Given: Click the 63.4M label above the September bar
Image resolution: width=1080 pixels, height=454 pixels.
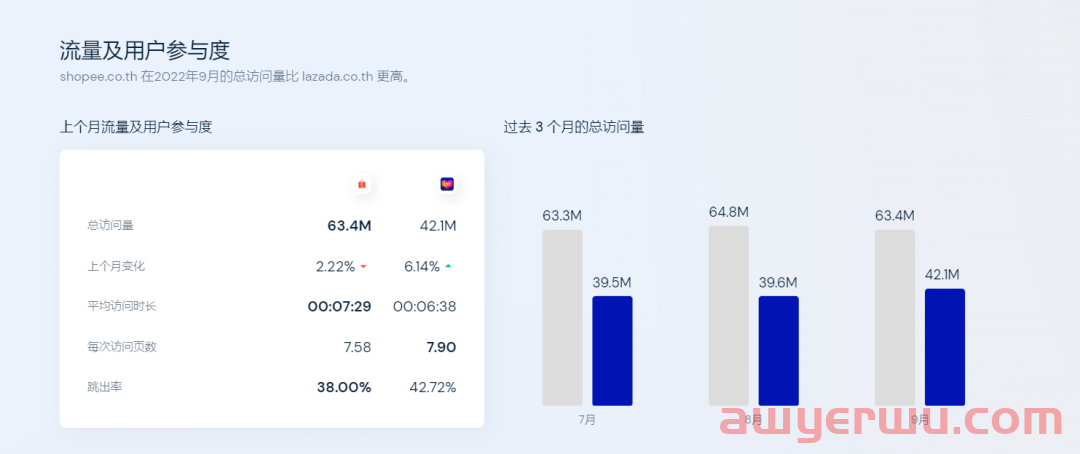Looking at the screenshot, I should pyautogui.click(x=895, y=216).
